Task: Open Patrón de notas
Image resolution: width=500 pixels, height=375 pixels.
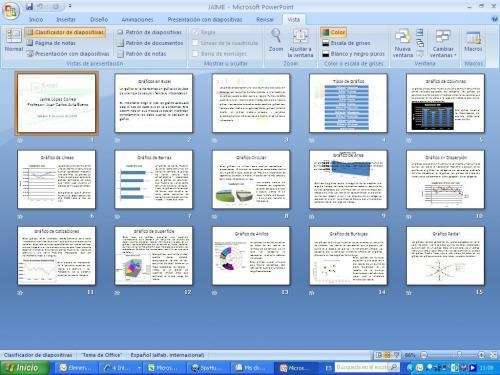Action: pyautogui.click(x=142, y=54)
